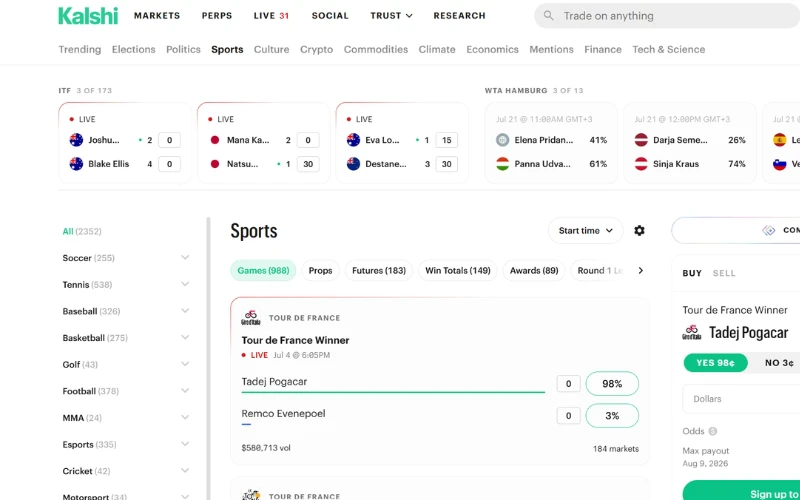800x500 pixels.
Task: Expand the TRUST menu
Action: tap(391, 16)
